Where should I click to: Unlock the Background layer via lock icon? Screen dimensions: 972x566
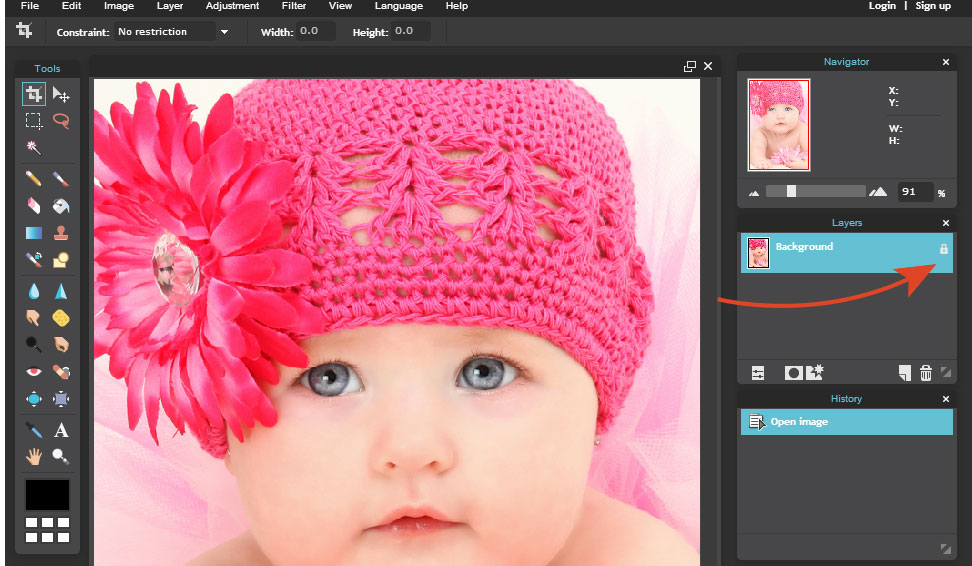(943, 248)
